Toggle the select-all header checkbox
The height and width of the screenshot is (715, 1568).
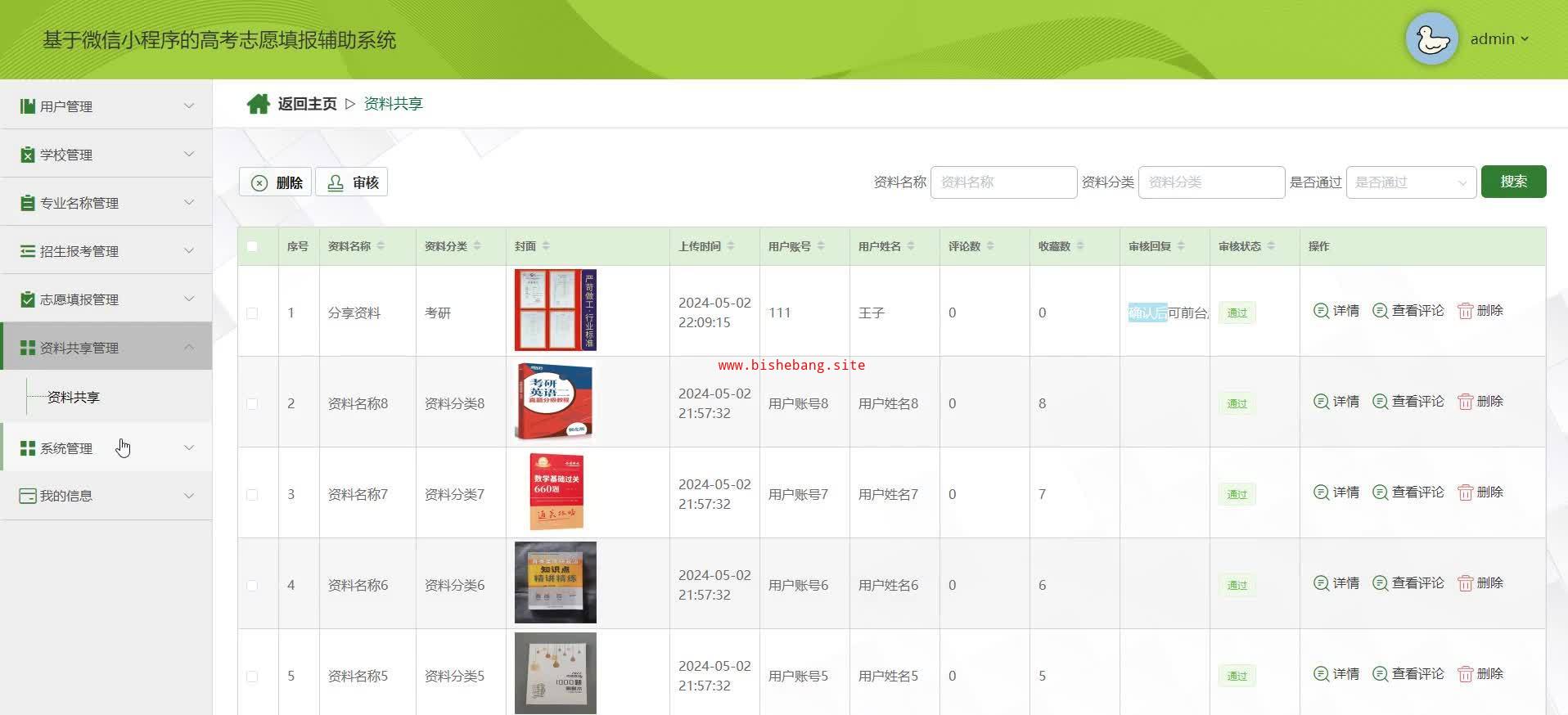click(x=252, y=246)
